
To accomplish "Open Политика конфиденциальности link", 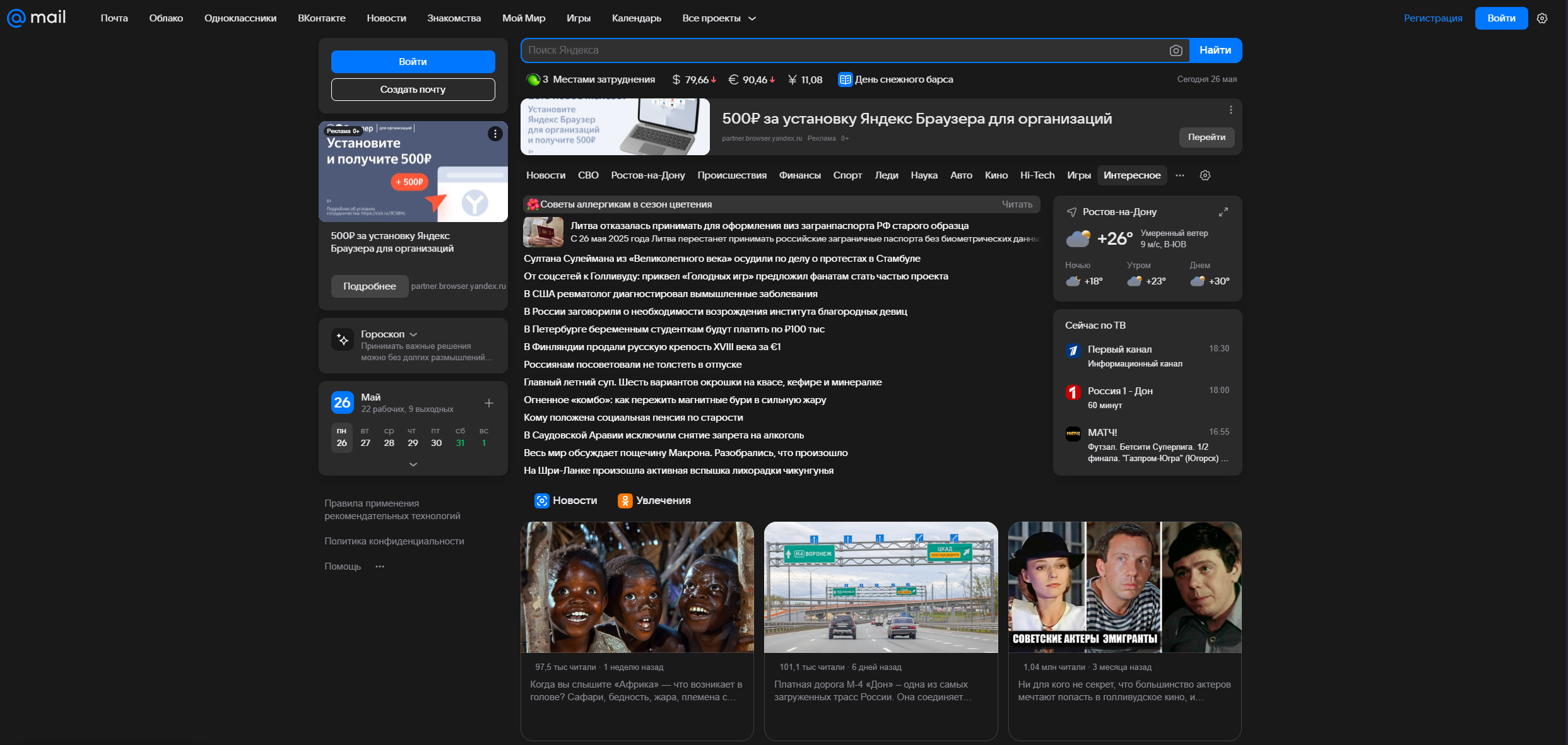I will coord(394,541).
